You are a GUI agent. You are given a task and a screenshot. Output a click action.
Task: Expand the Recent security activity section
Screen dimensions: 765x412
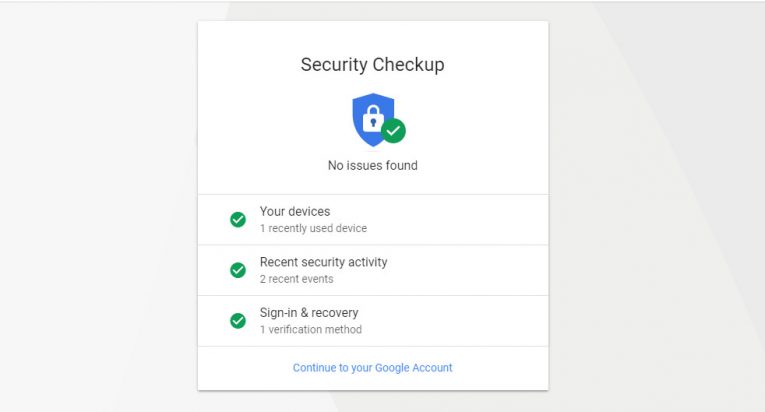(x=323, y=262)
